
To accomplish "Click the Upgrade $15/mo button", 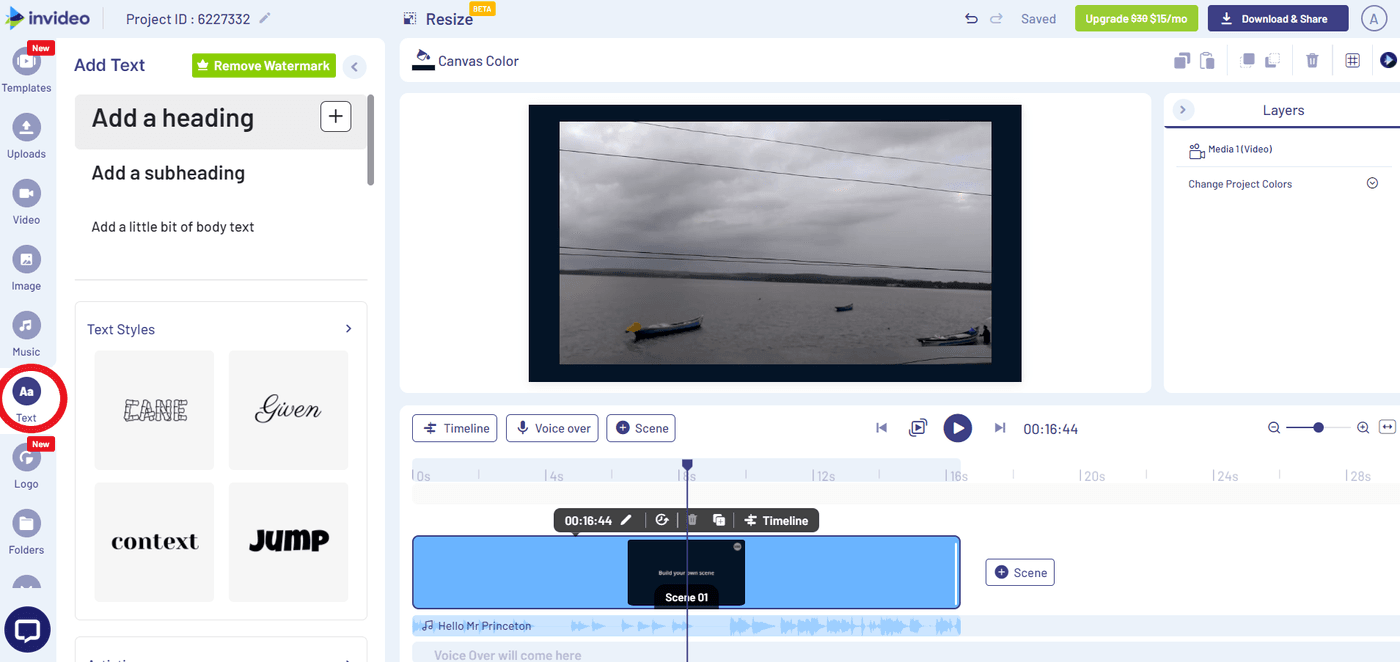I will [1136, 18].
